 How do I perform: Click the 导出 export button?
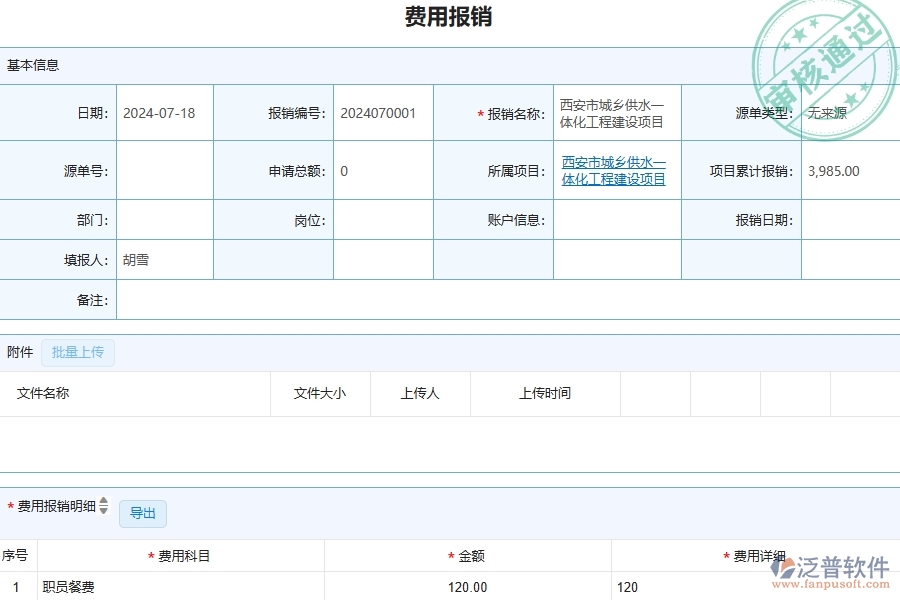(x=142, y=513)
